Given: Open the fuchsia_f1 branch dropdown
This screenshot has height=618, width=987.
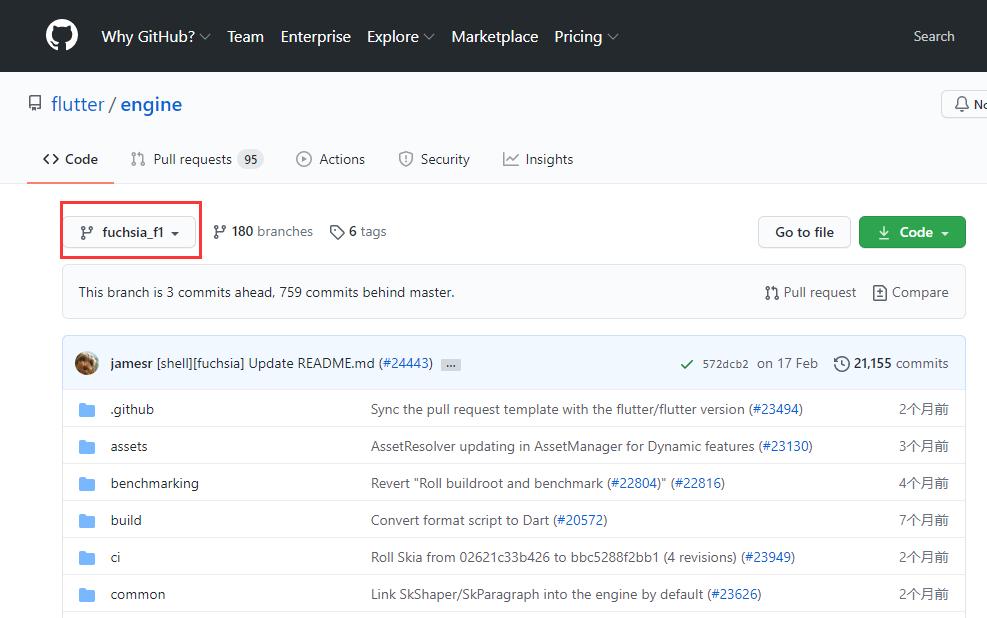Looking at the screenshot, I should point(130,232).
